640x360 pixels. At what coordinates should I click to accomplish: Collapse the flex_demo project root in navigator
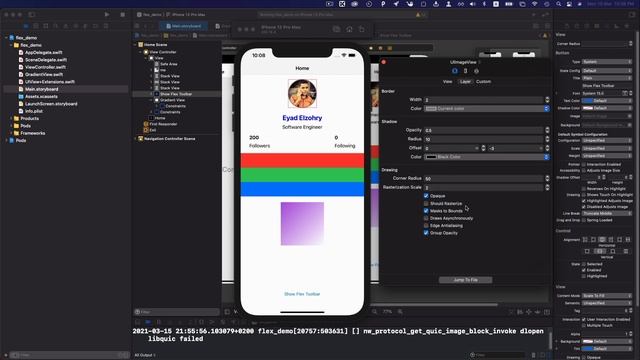click(7, 38)
